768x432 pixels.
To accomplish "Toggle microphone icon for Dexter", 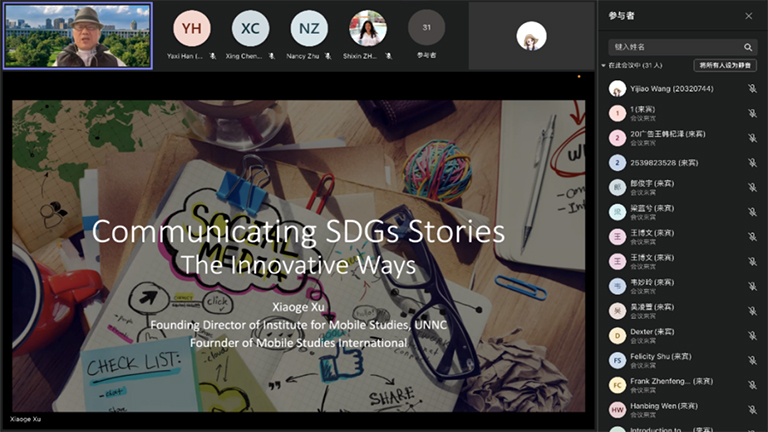I will 752,336.
